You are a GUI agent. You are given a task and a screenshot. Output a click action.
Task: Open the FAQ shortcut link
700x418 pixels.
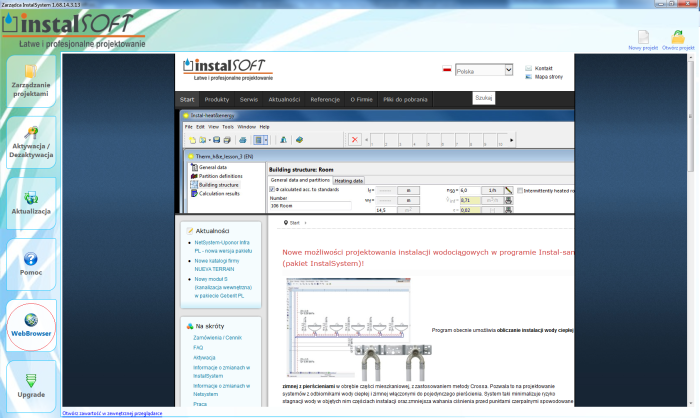pos(198,347)
